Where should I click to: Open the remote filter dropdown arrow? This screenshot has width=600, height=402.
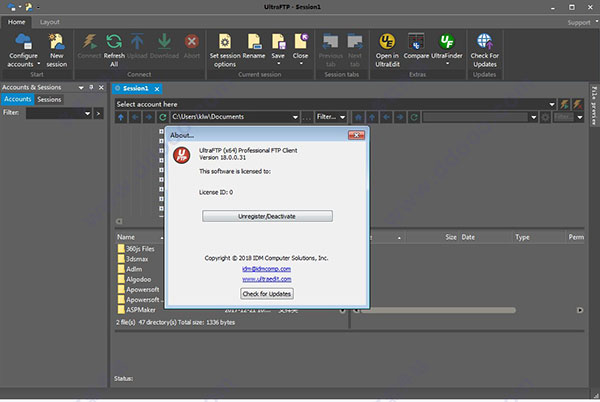pos(580,117)
